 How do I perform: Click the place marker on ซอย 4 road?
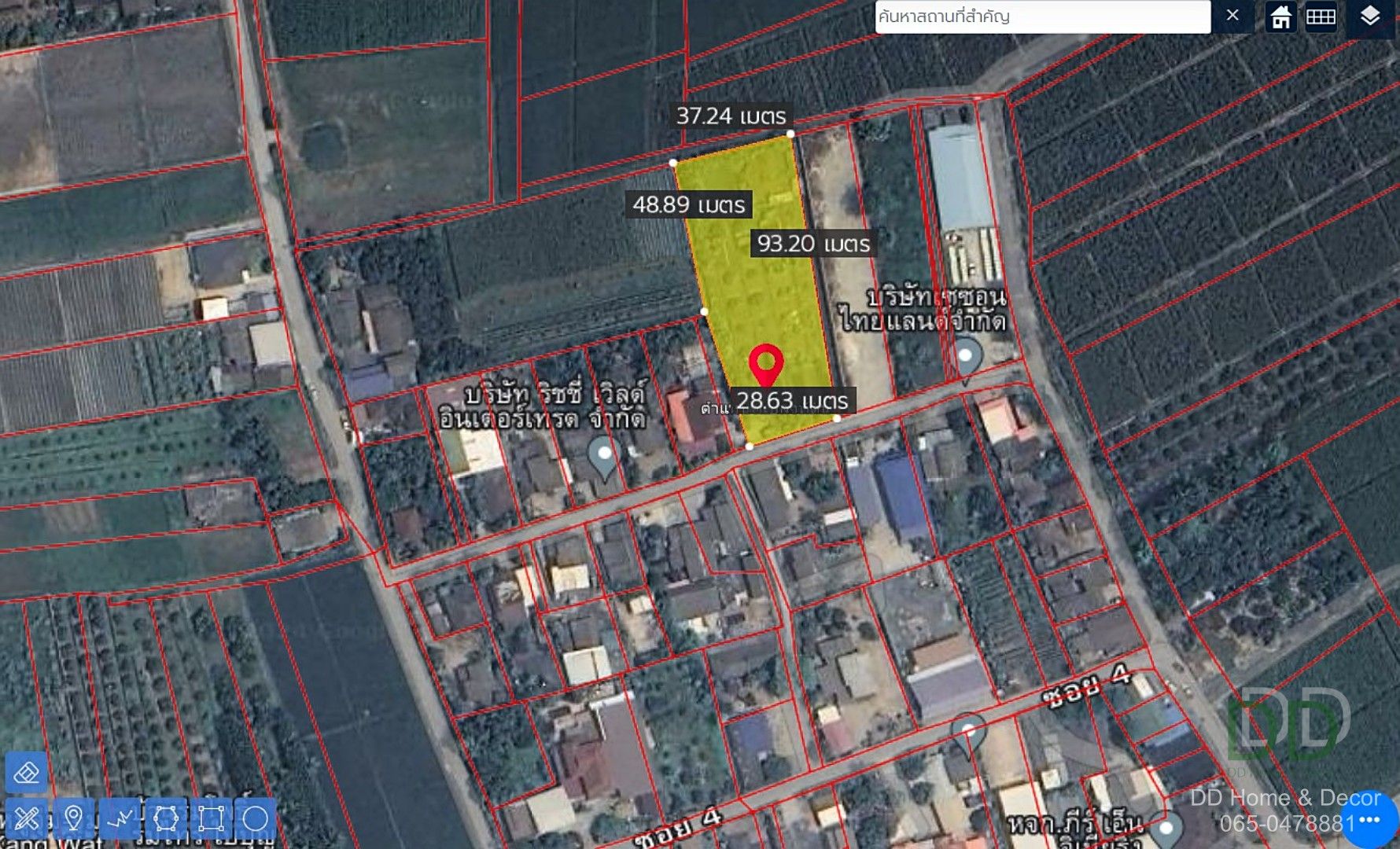click(968, 734)
